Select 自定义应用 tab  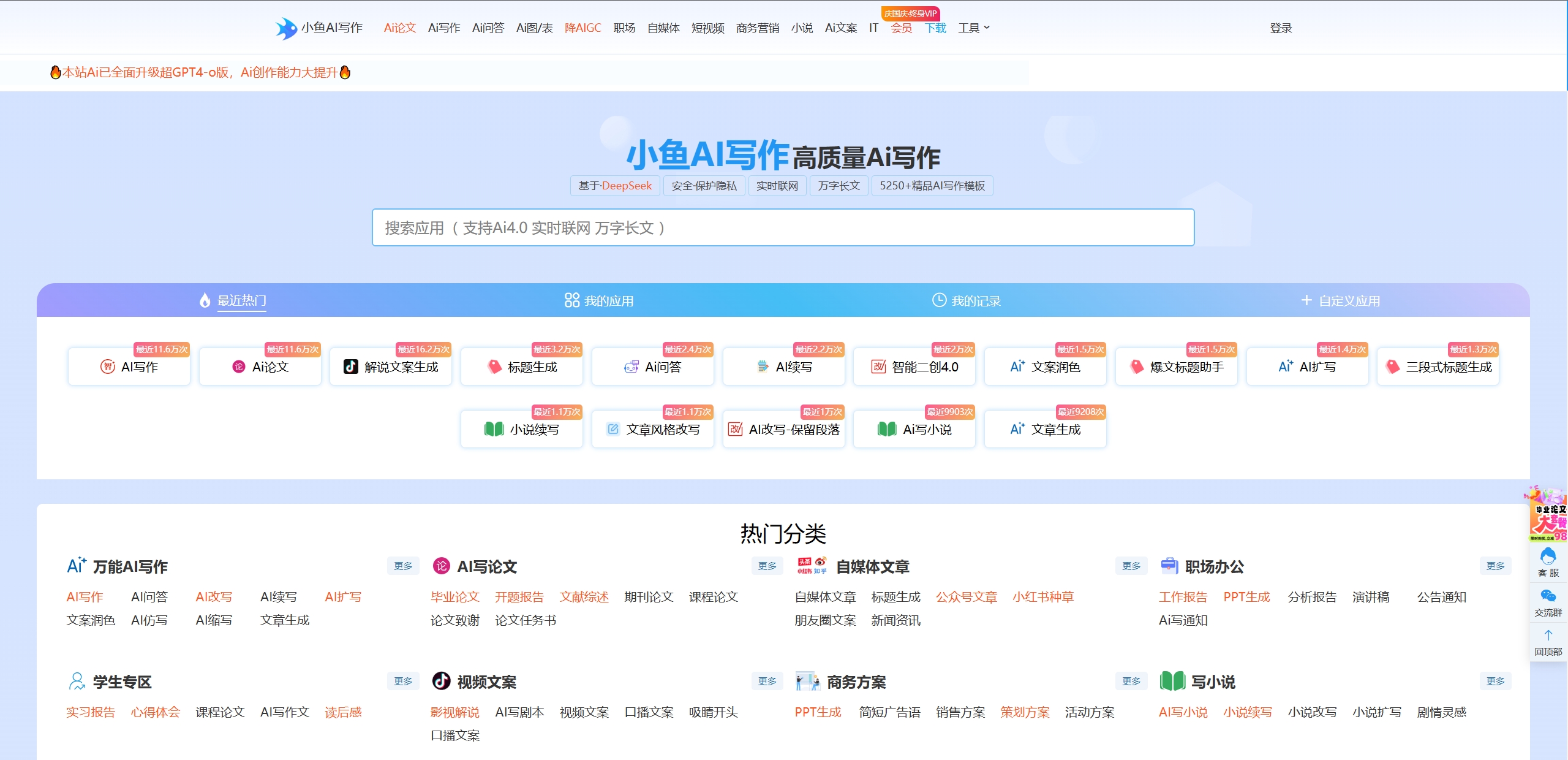[1340, 300]
